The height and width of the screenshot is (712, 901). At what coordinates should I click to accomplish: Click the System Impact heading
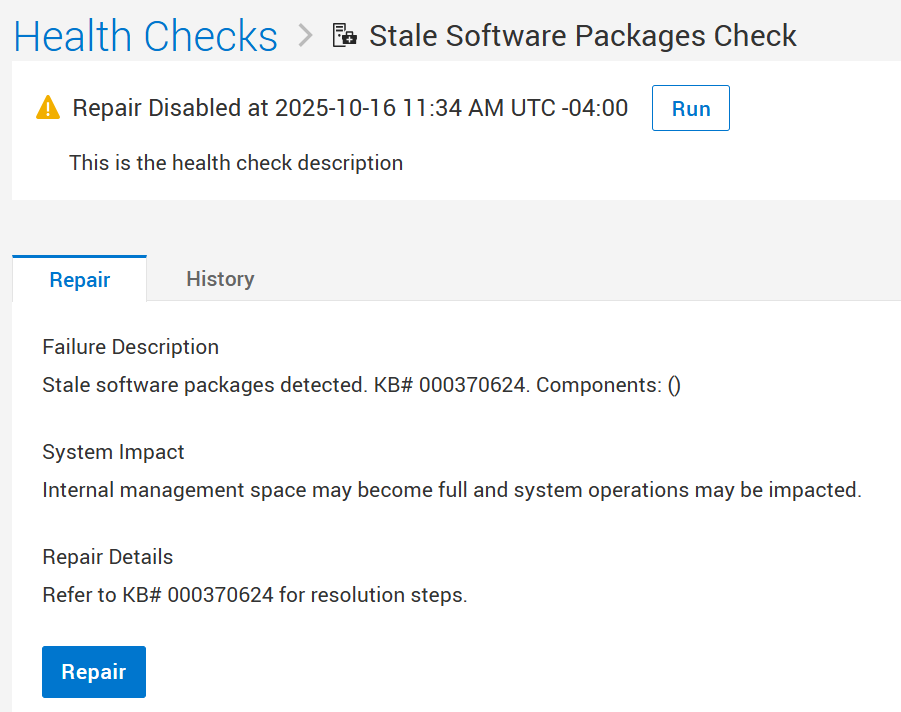tap(112, 452)
